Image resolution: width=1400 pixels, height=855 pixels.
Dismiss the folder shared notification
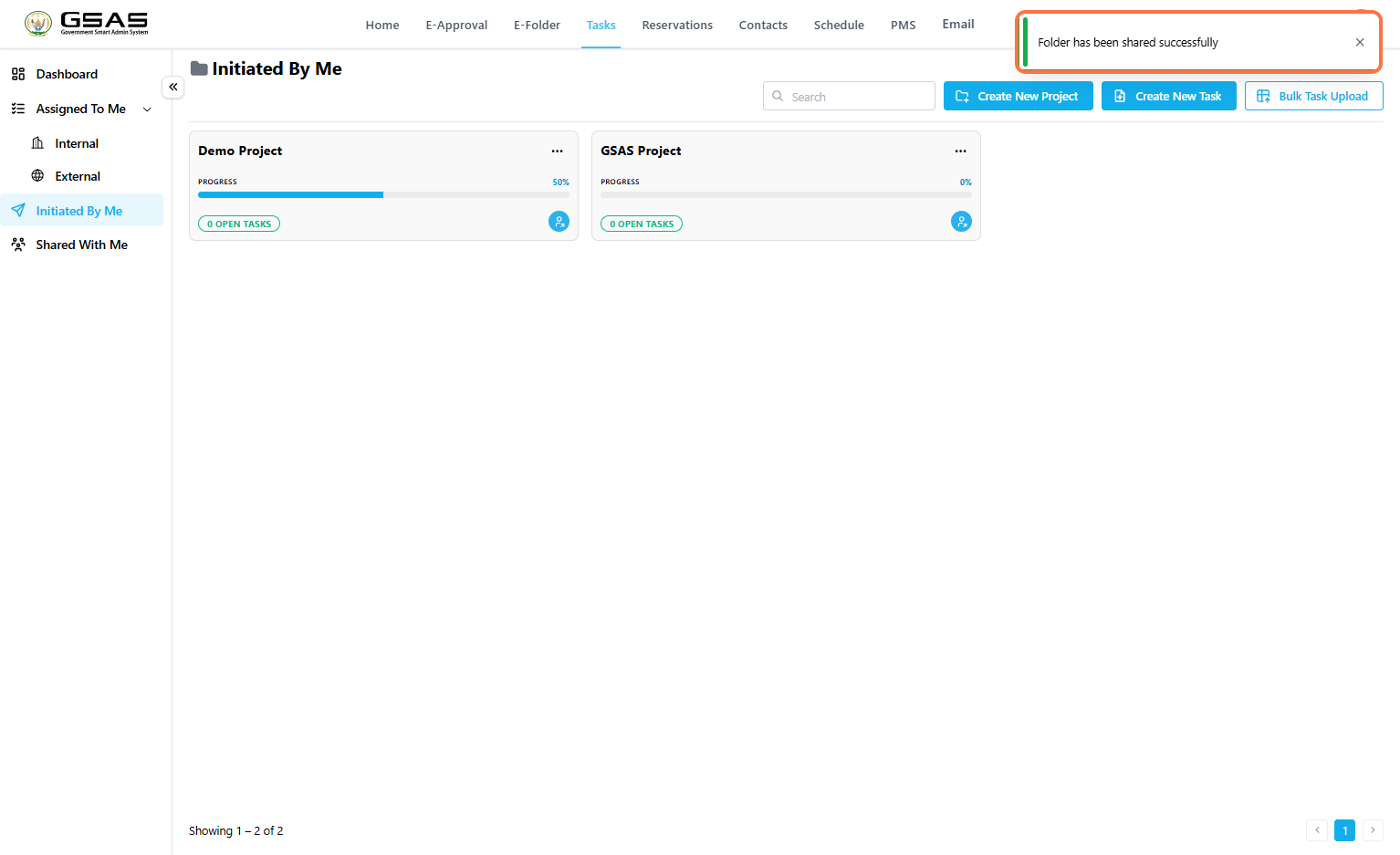point(1360,42)
